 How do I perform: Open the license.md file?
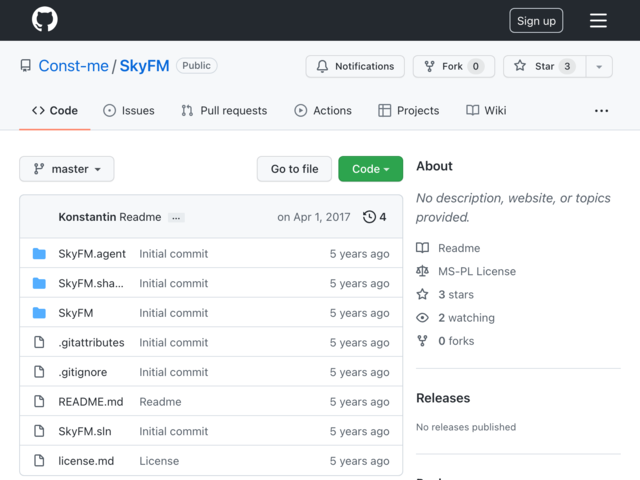click(86, 461)
